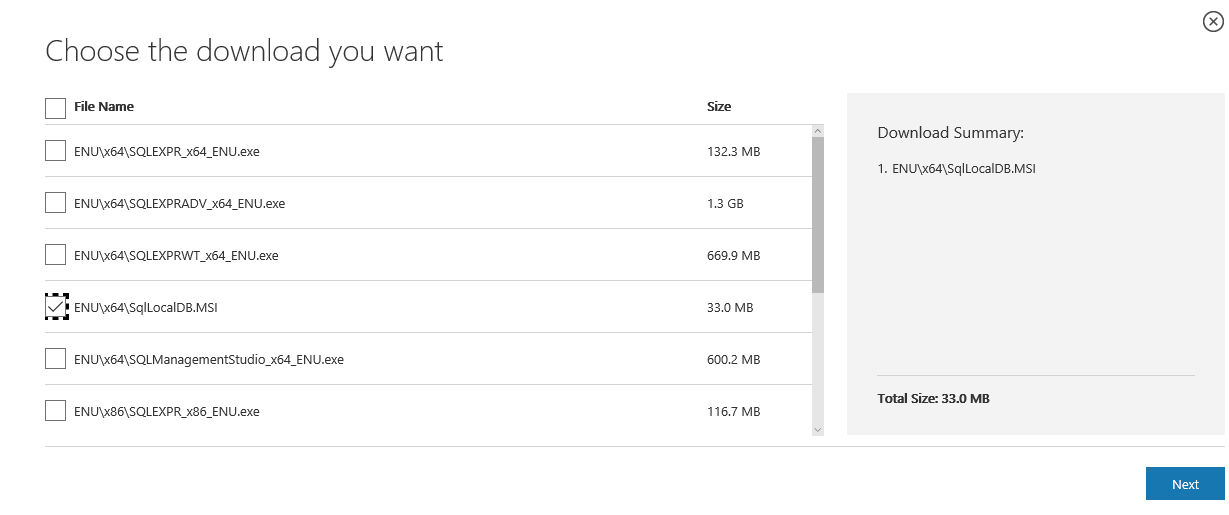Tick the SQLEXPRADV_x64_ENU.exe checkbox
The image size is (1229, 515).
[x=56, y=203]
